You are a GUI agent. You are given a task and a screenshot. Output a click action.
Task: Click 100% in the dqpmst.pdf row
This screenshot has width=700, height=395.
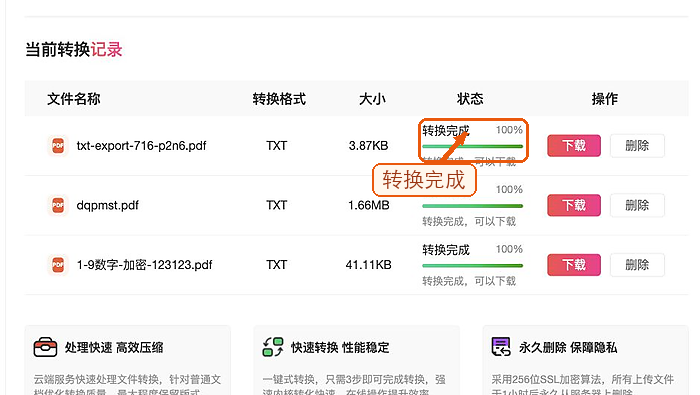[x=509, y=189]
